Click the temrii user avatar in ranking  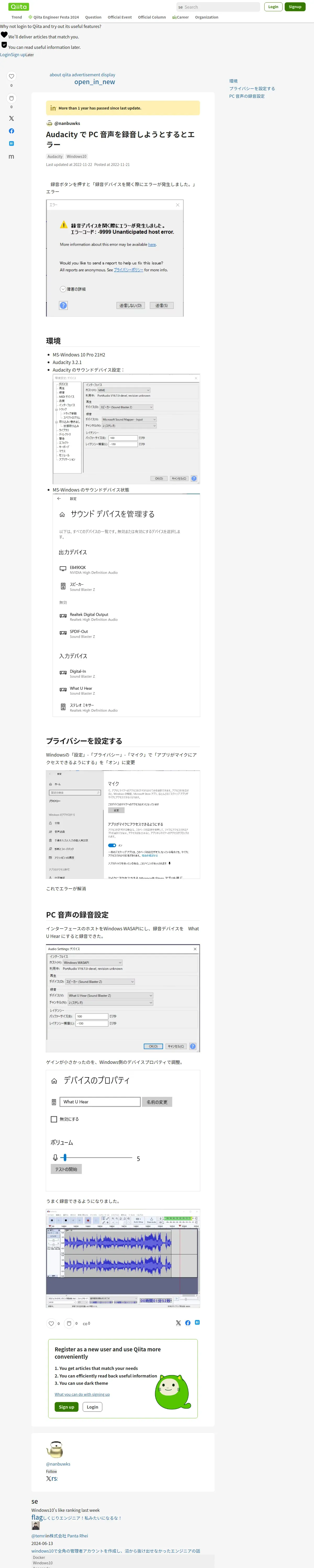coord(35,1525)
